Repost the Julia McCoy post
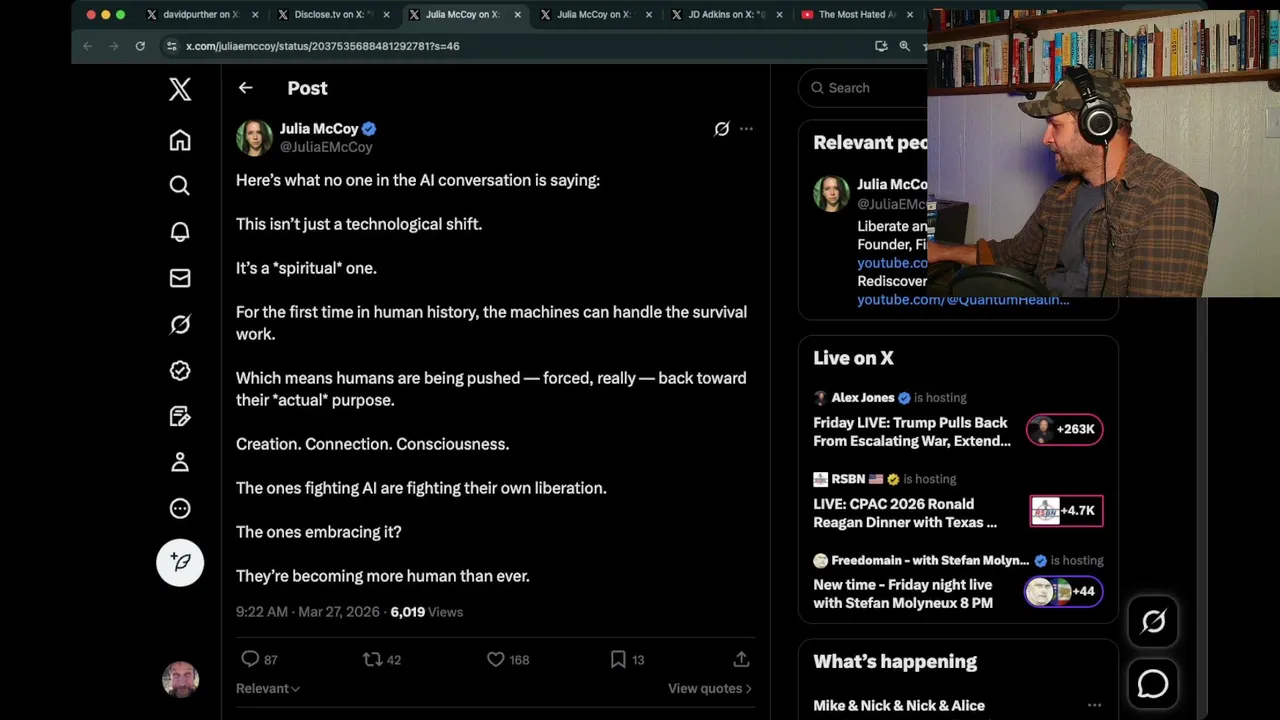The width and height of the screenshot is (1280, 720). tap(372, 659)
